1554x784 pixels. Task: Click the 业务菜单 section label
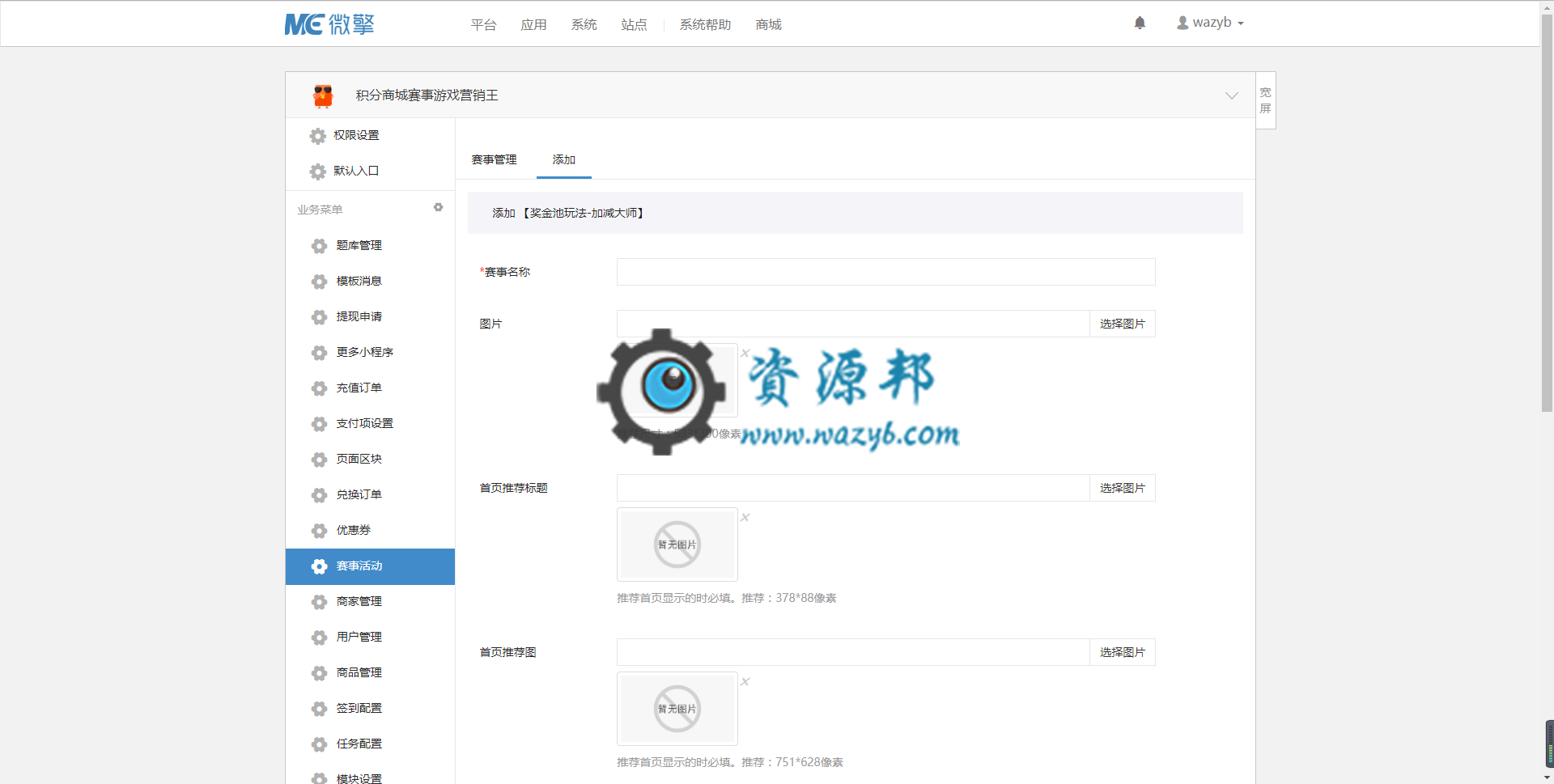[x=321, y=210]
